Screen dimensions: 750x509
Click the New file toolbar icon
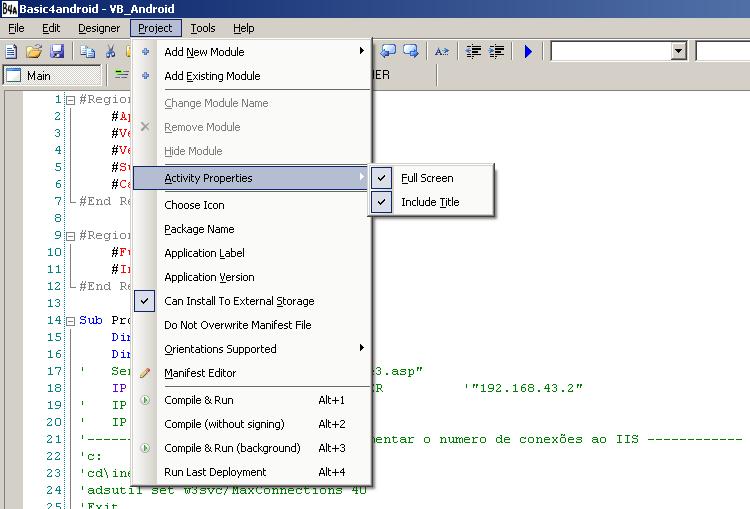point(11,51)
